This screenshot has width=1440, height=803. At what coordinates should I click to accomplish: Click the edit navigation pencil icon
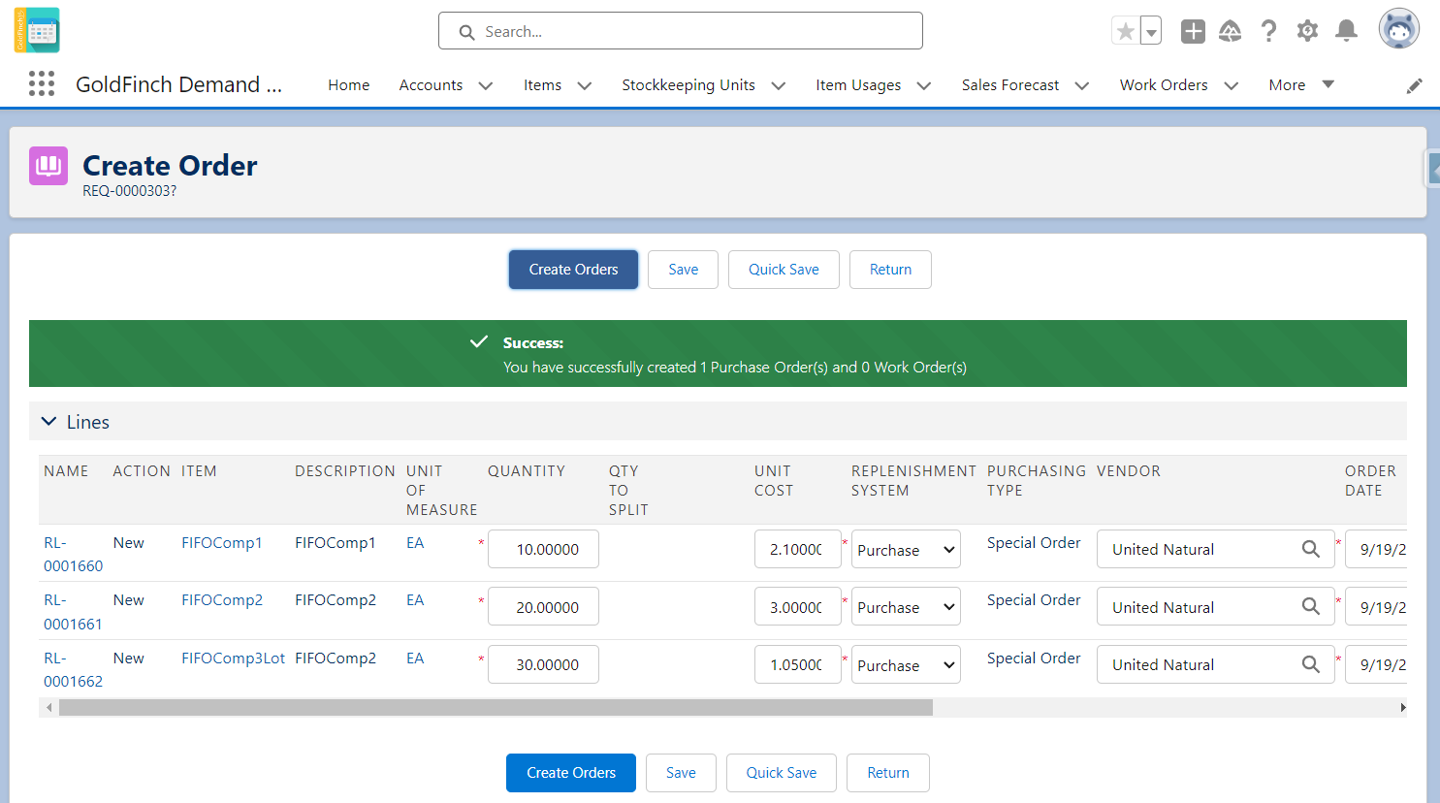1414,86
